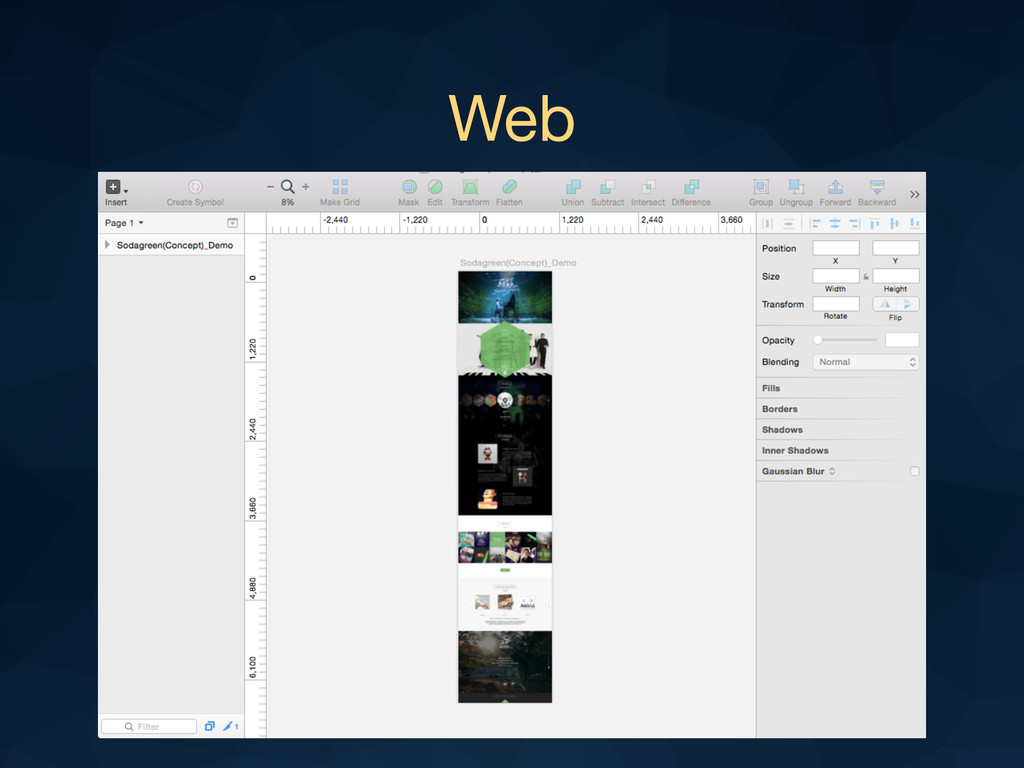This screenshot has width=1024, height=768.
Task: Enable the Gaussian Blur checkbox
Action: pos(914,471)
